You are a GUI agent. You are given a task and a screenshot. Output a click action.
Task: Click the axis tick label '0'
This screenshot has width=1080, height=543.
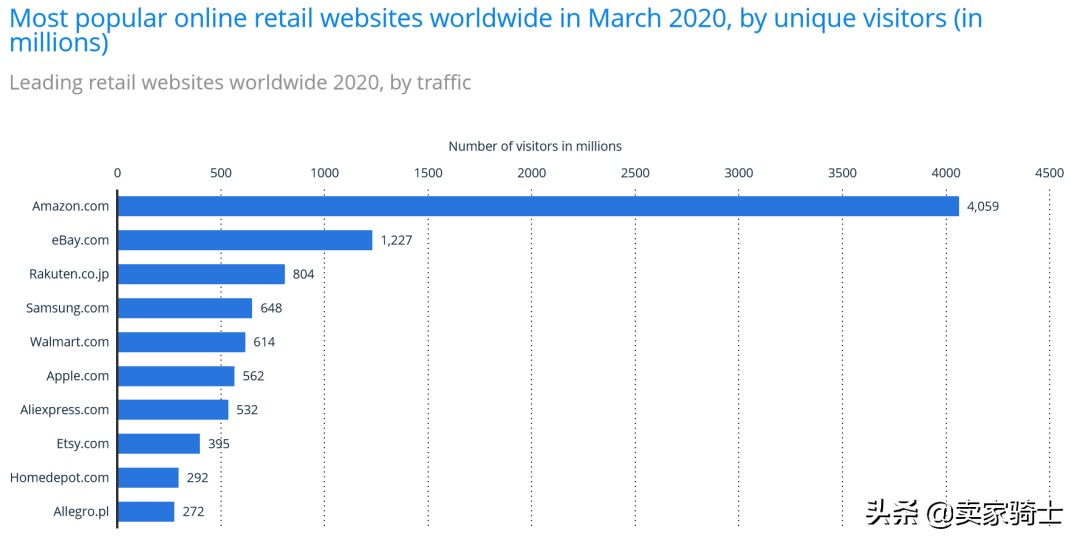pos(117,173)
